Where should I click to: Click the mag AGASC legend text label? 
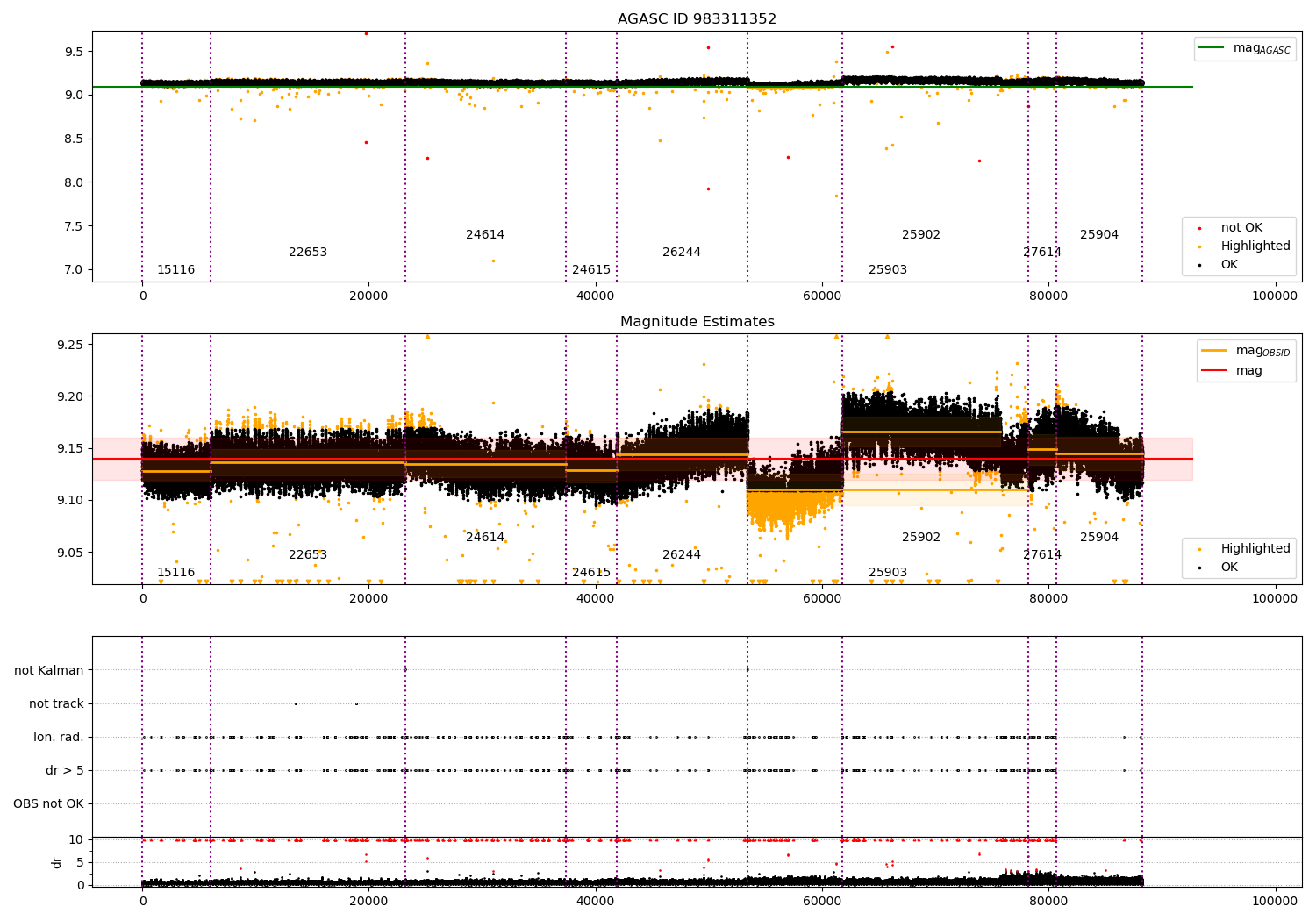1262,49
